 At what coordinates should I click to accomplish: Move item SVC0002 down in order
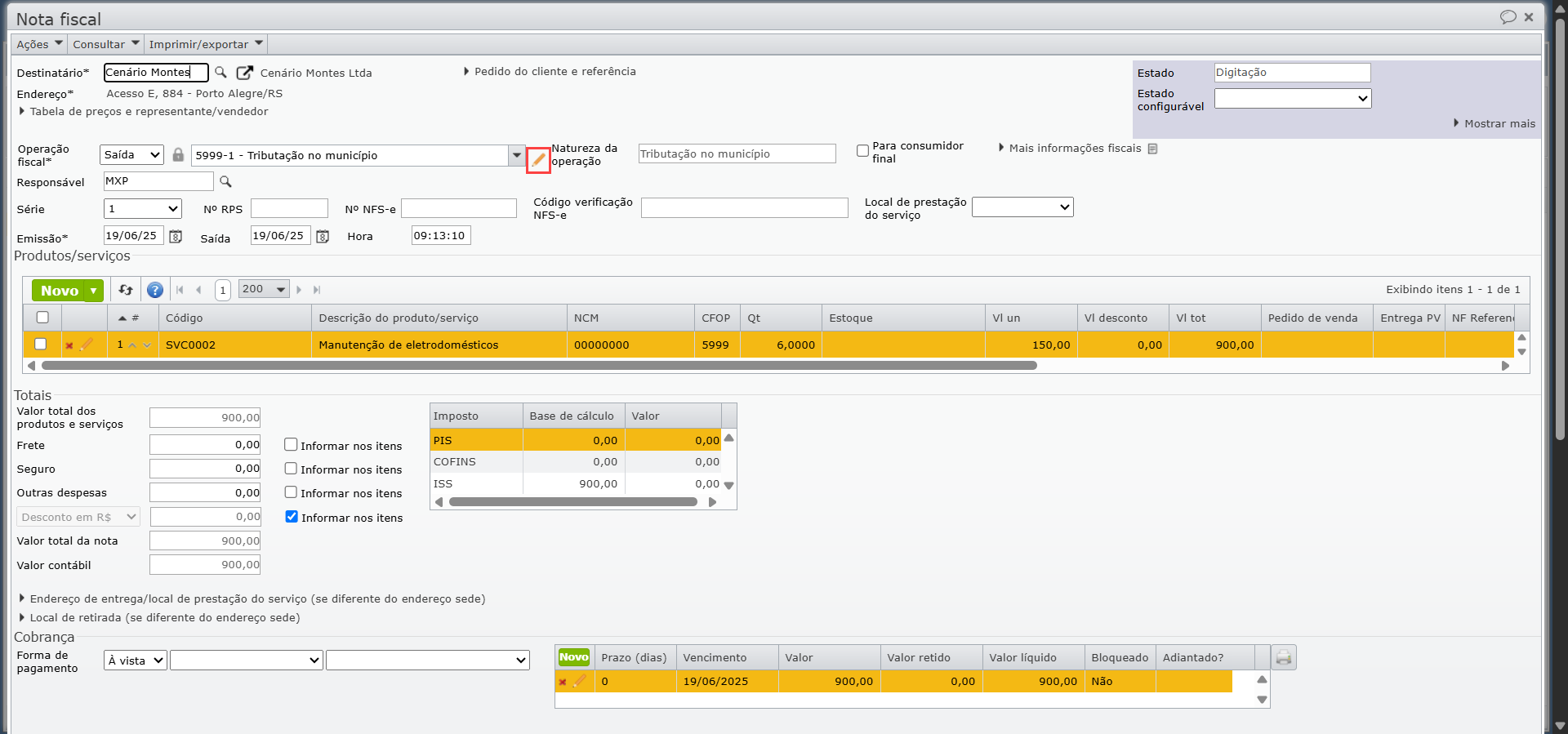pos(147,345)
